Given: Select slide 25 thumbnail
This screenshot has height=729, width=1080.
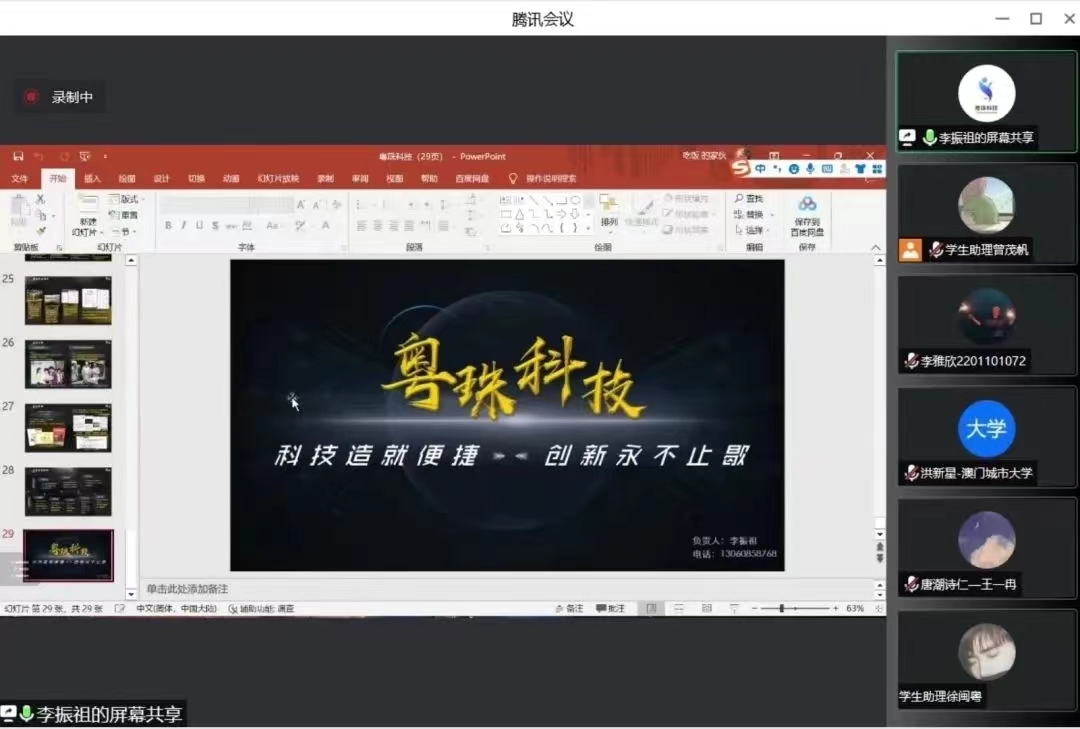Looking at the screenshot, I should [x=68, y=300].
